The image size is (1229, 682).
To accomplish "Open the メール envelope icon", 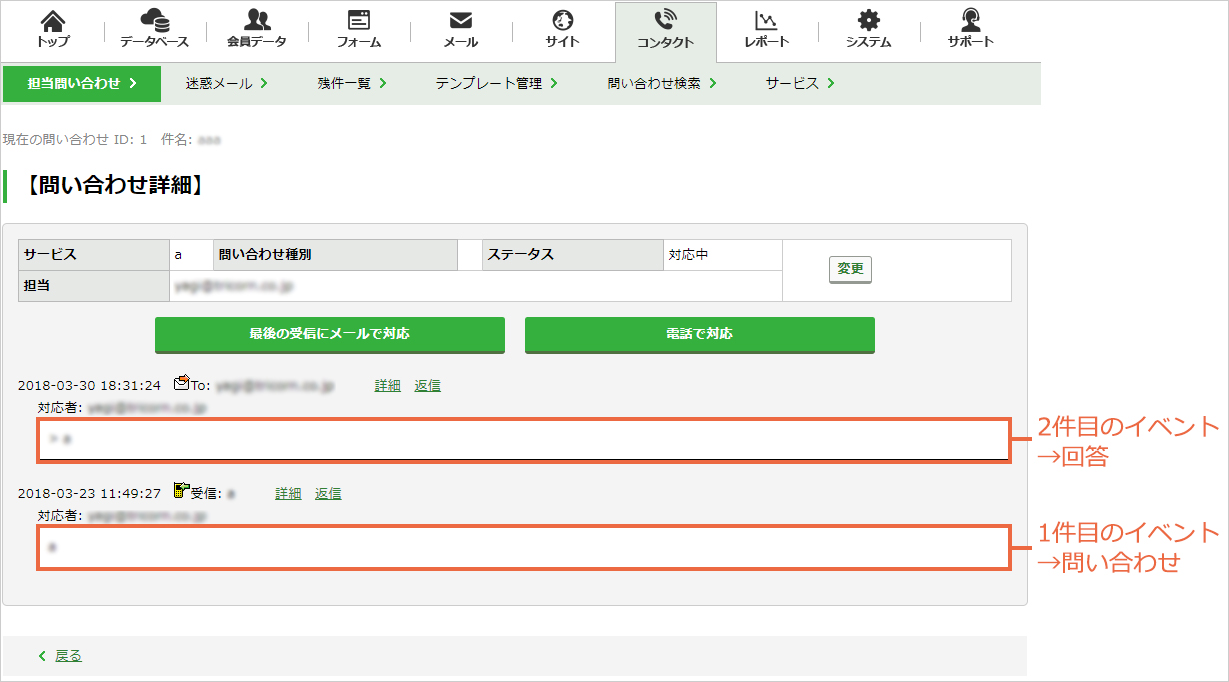I will click(460, 20).
